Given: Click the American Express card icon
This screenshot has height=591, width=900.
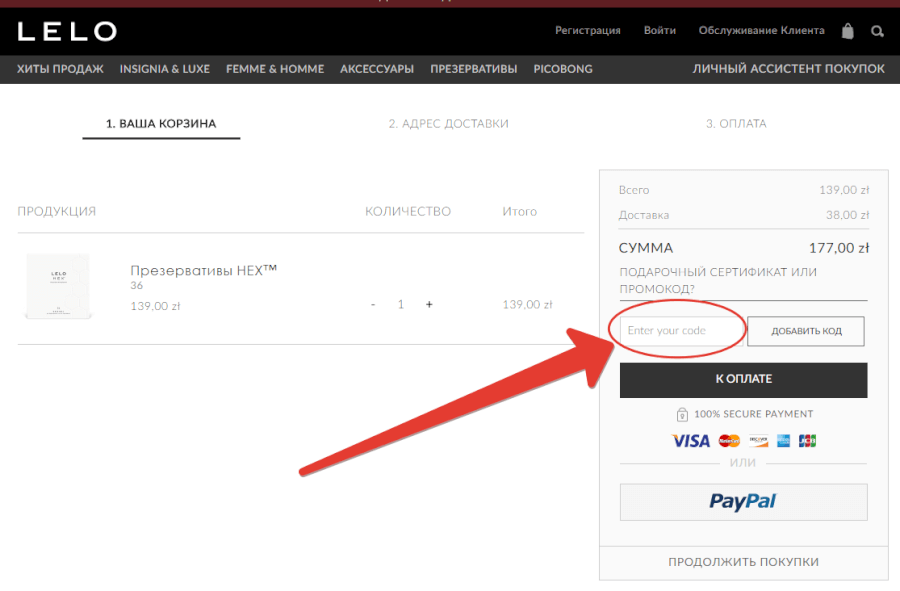Looking at the screenshot, I should point(784,441).
